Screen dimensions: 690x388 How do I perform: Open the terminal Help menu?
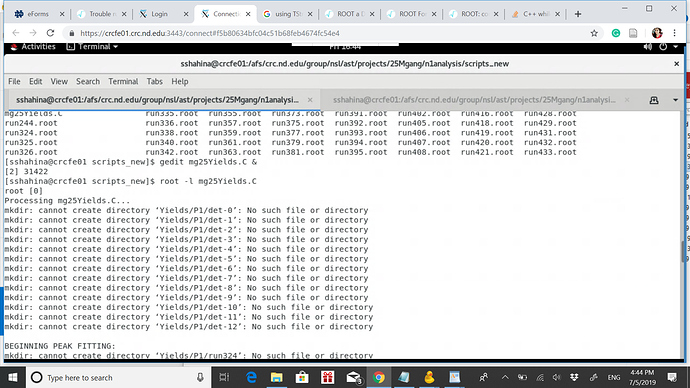pos(180,81)
